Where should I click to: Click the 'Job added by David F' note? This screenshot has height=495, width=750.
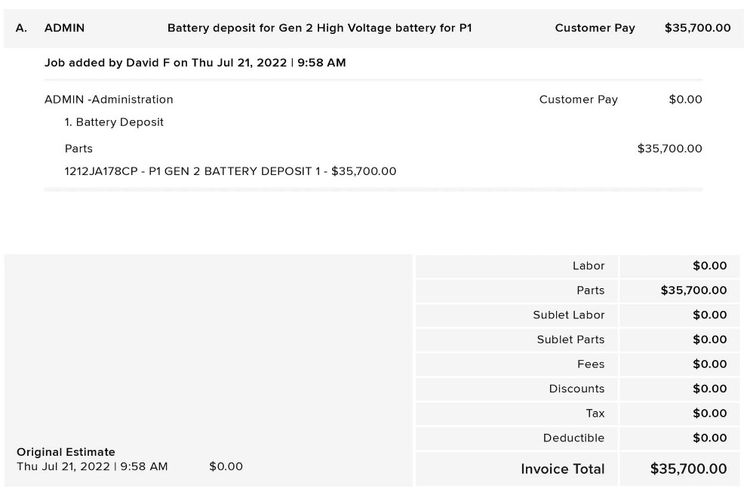tap(195, 63)
